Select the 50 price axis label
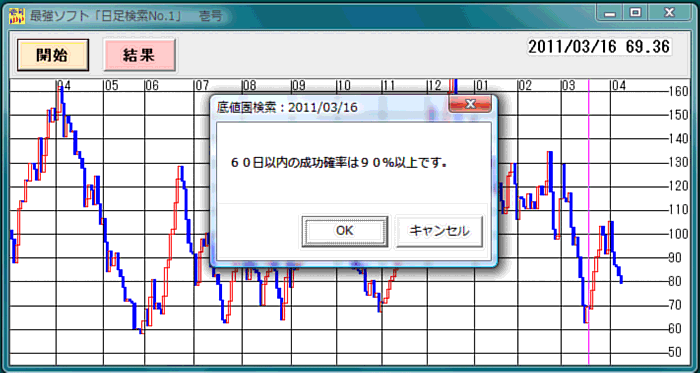 681,352
